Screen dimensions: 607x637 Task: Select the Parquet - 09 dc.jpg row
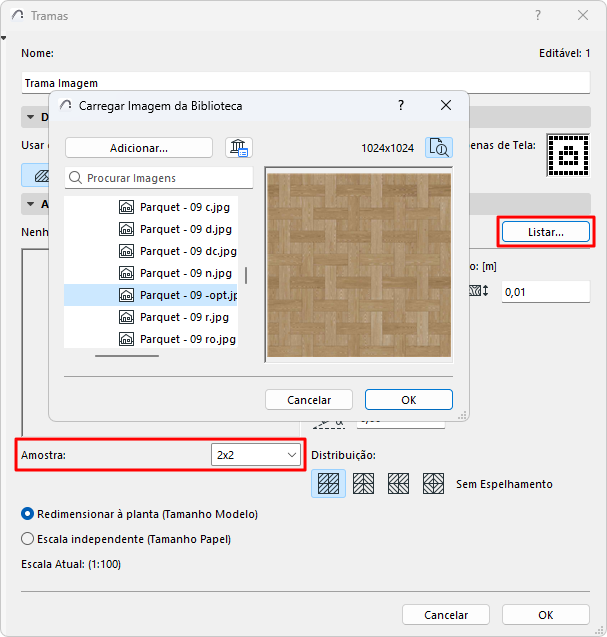click(x=151, y=251)
